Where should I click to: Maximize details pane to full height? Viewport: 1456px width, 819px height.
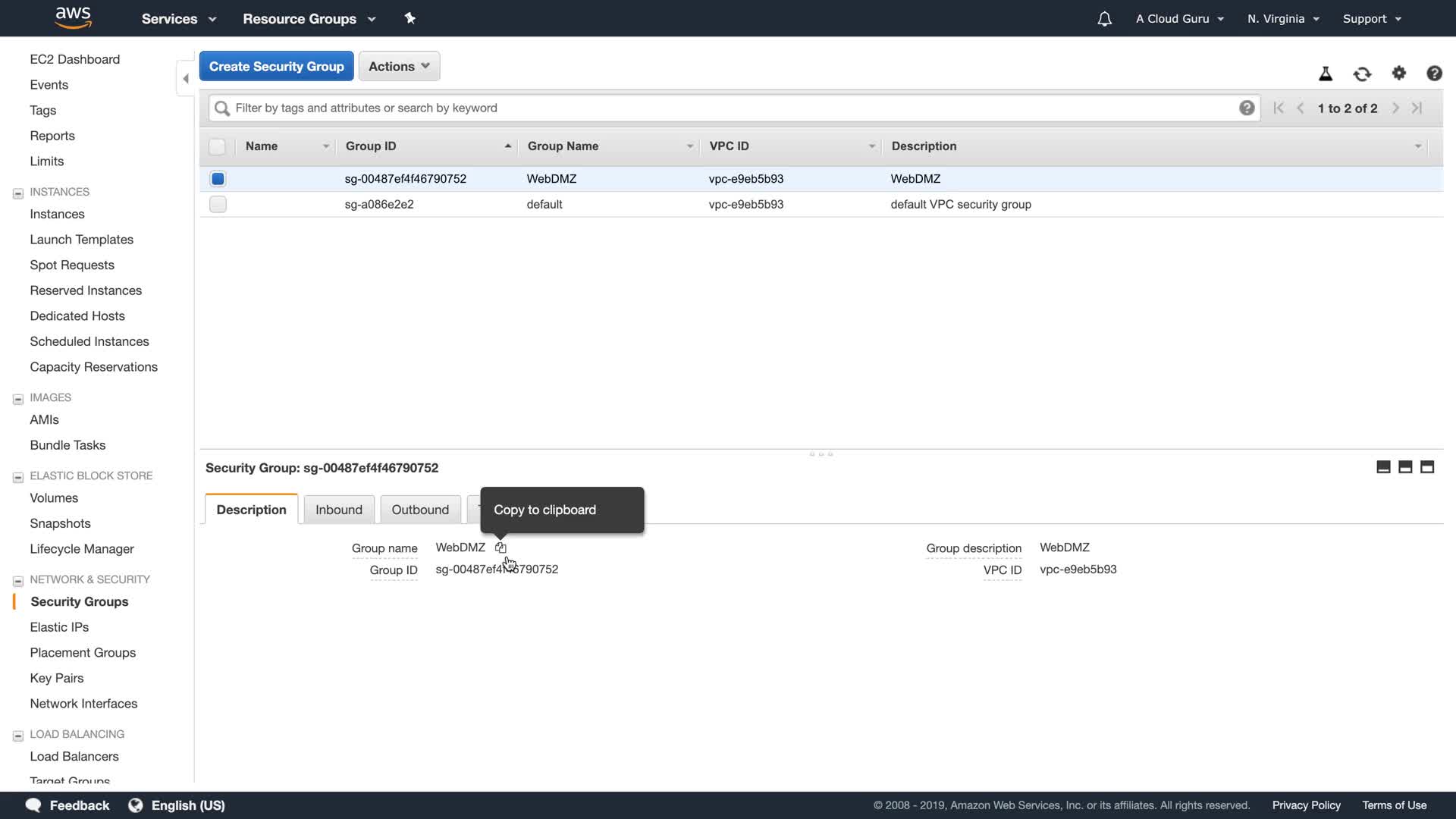tap(1427, 467)
